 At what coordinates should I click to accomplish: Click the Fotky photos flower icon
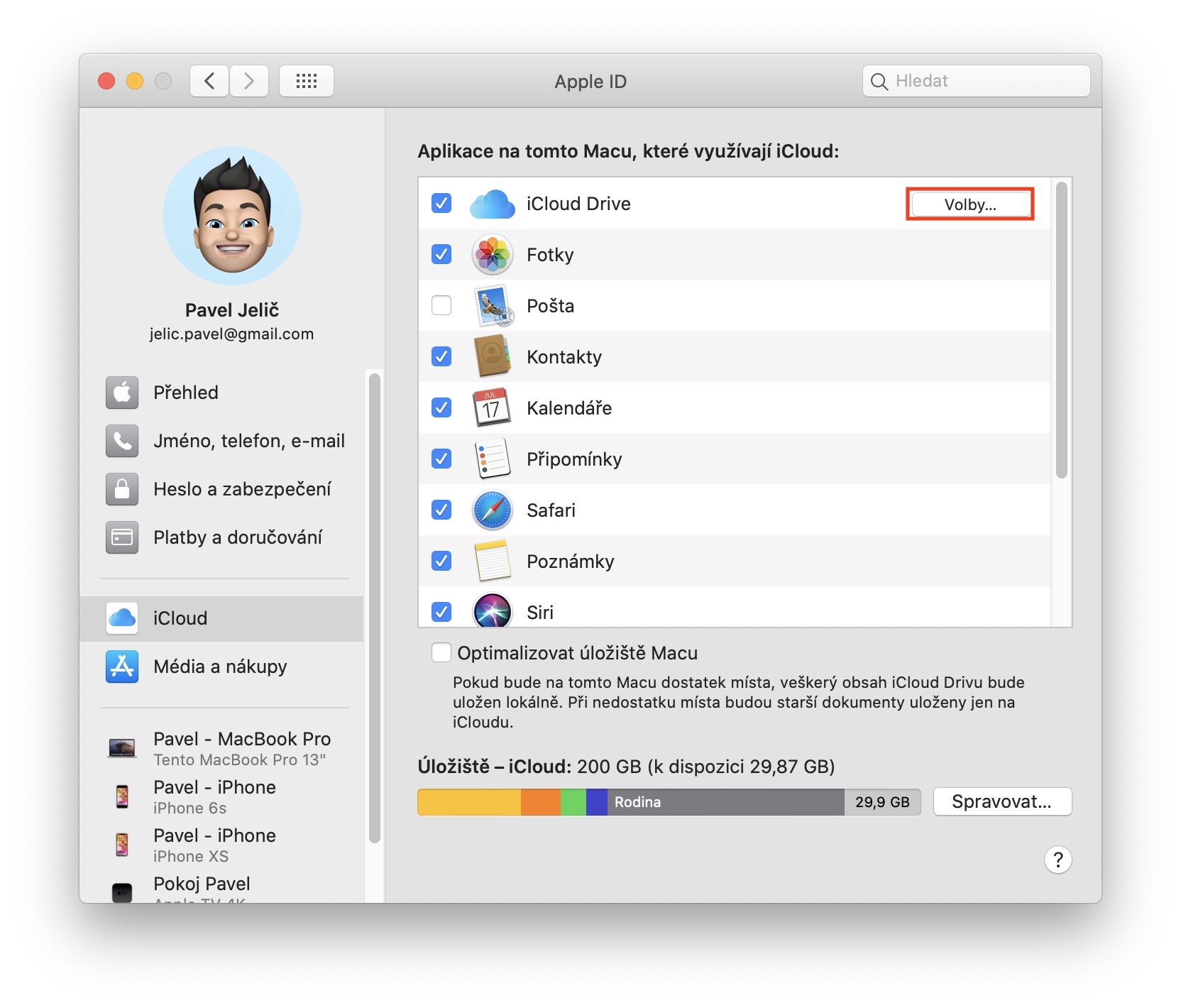pos(492,255)
